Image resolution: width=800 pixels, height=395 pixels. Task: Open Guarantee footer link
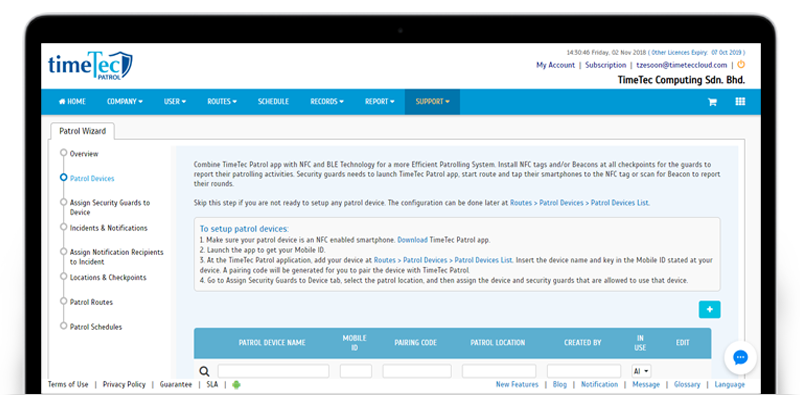[x=176, y=384]
